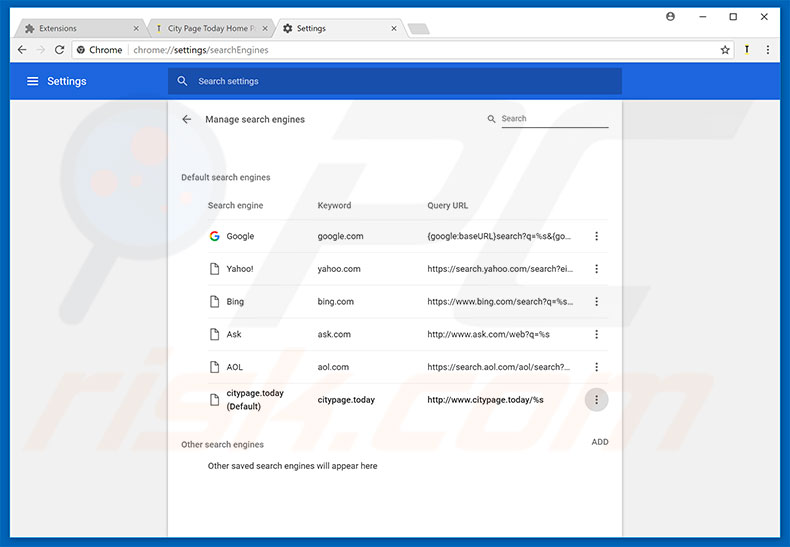Open the Chrome profile avatar icon

point(670,17)
